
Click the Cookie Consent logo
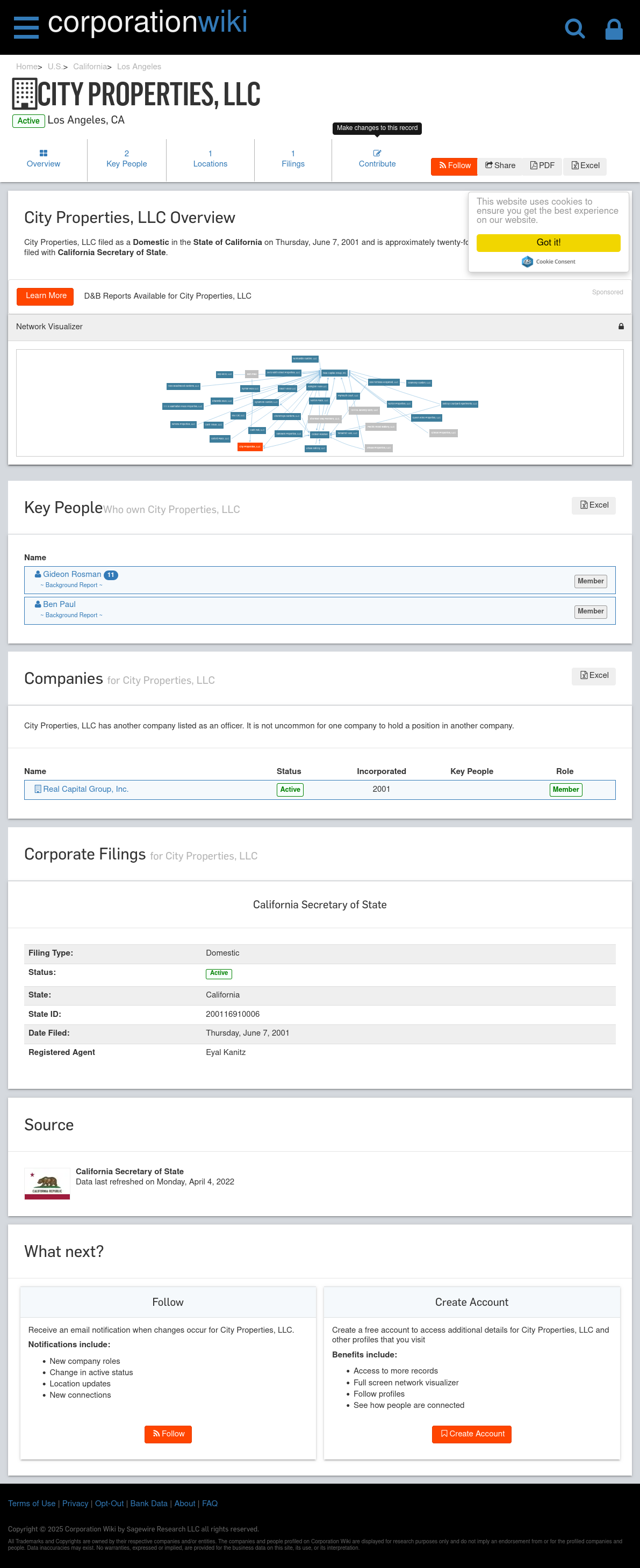[x=548, y=262]
